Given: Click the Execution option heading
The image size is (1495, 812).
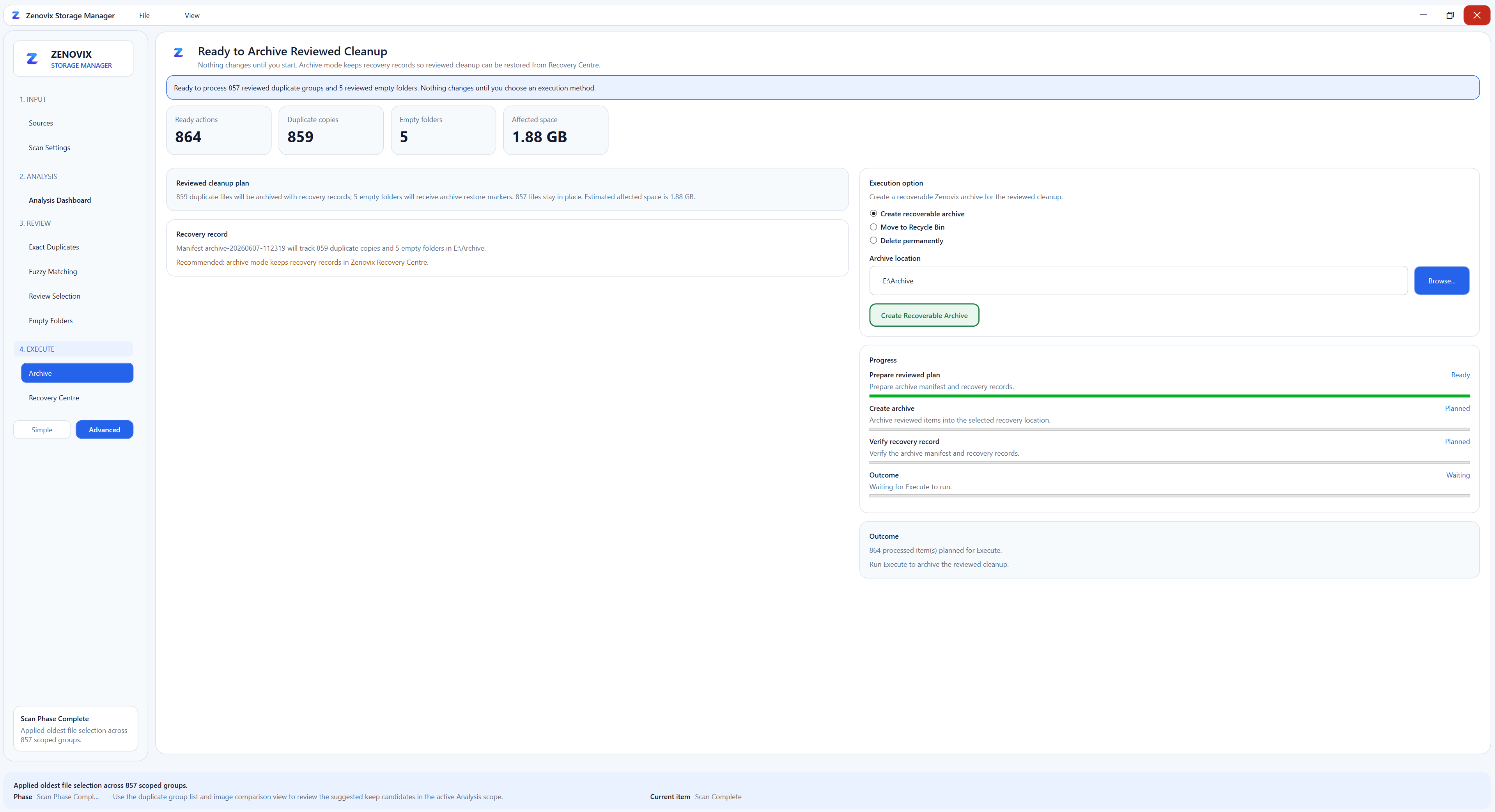Looking at the screenshot, I should pos(896,183).
